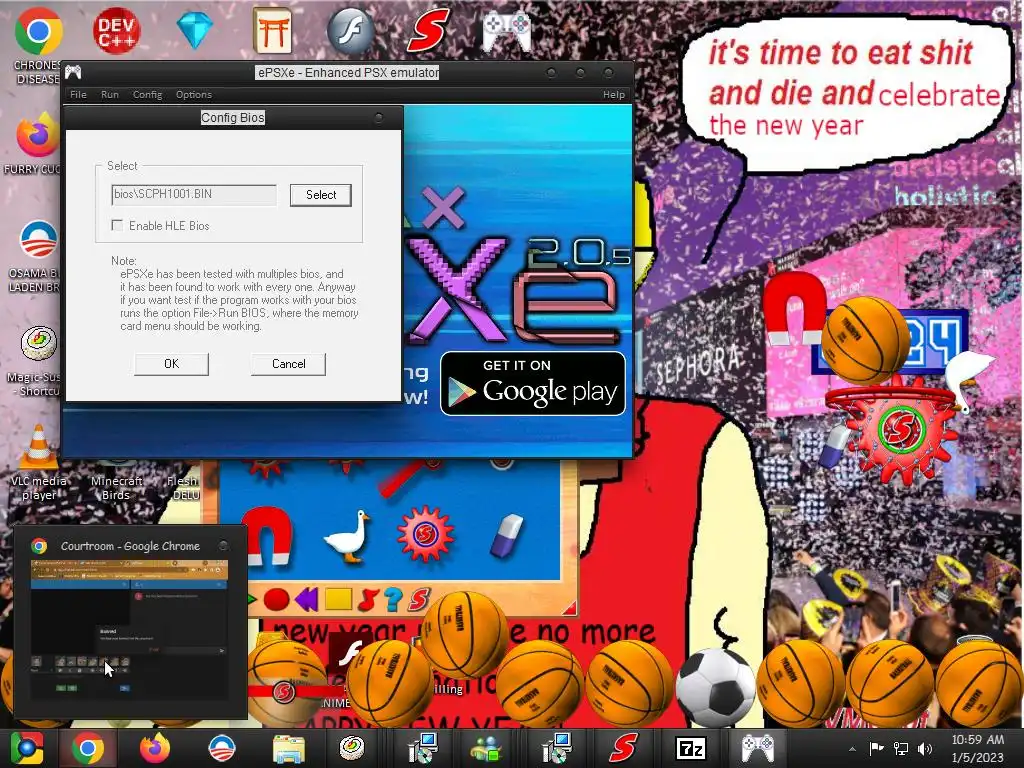Open the Options menu in ePSXe

pyautogui.click(x=194, y=95)
